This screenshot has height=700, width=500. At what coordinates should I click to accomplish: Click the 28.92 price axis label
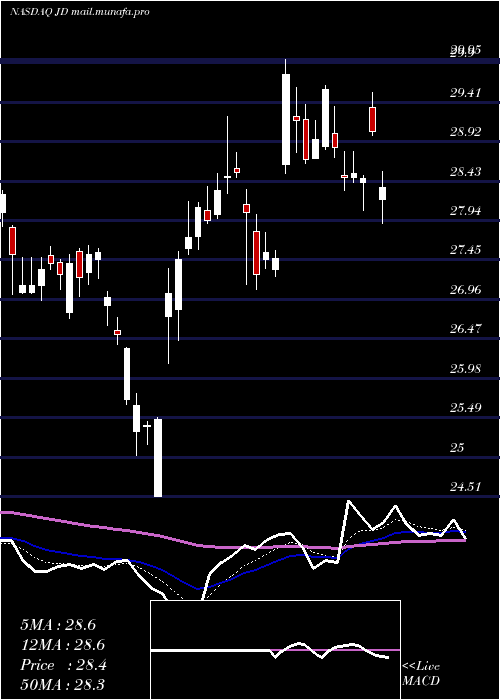465,132
